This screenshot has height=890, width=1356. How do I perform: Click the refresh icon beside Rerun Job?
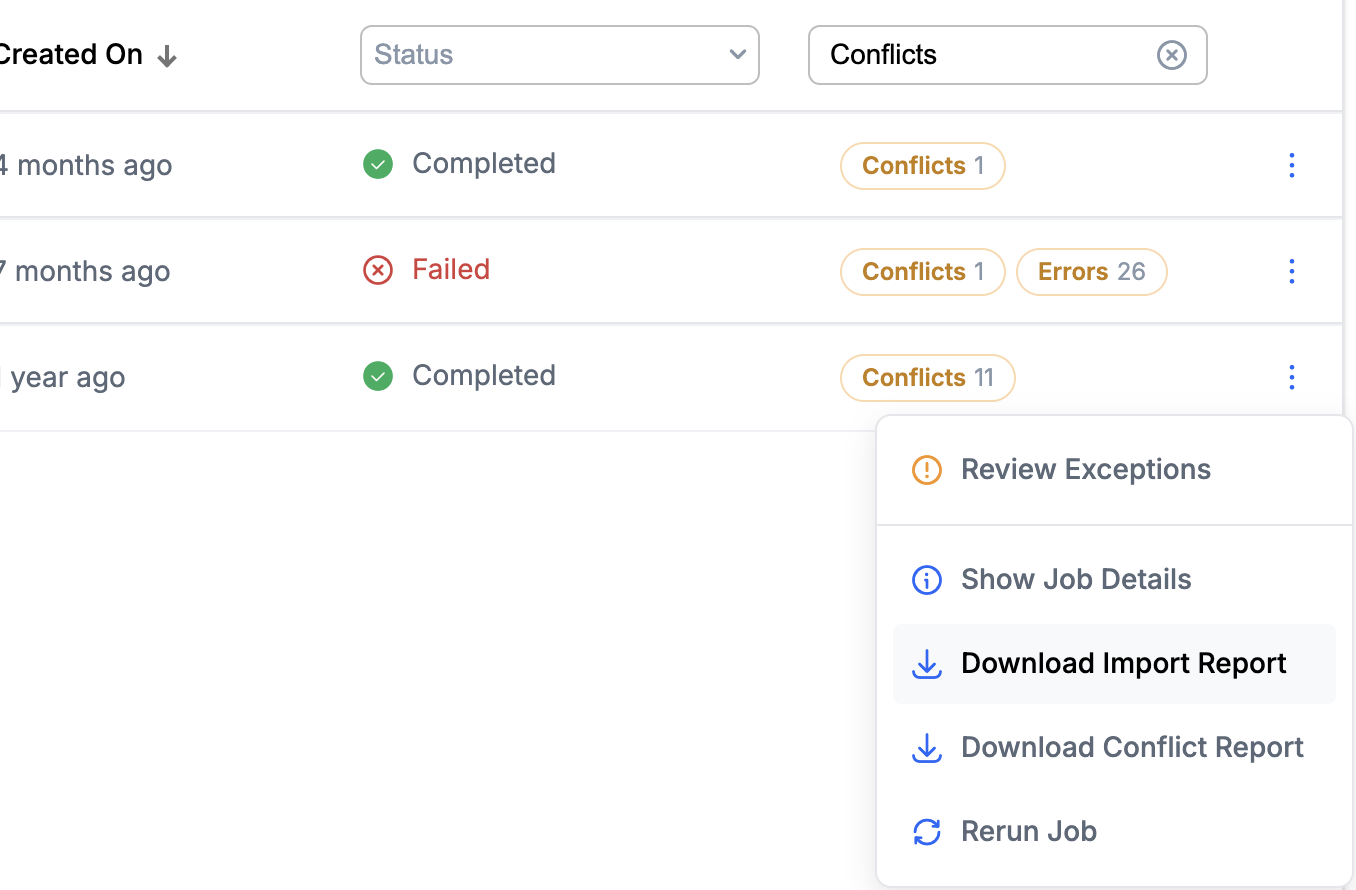click(x=927, y=832)
